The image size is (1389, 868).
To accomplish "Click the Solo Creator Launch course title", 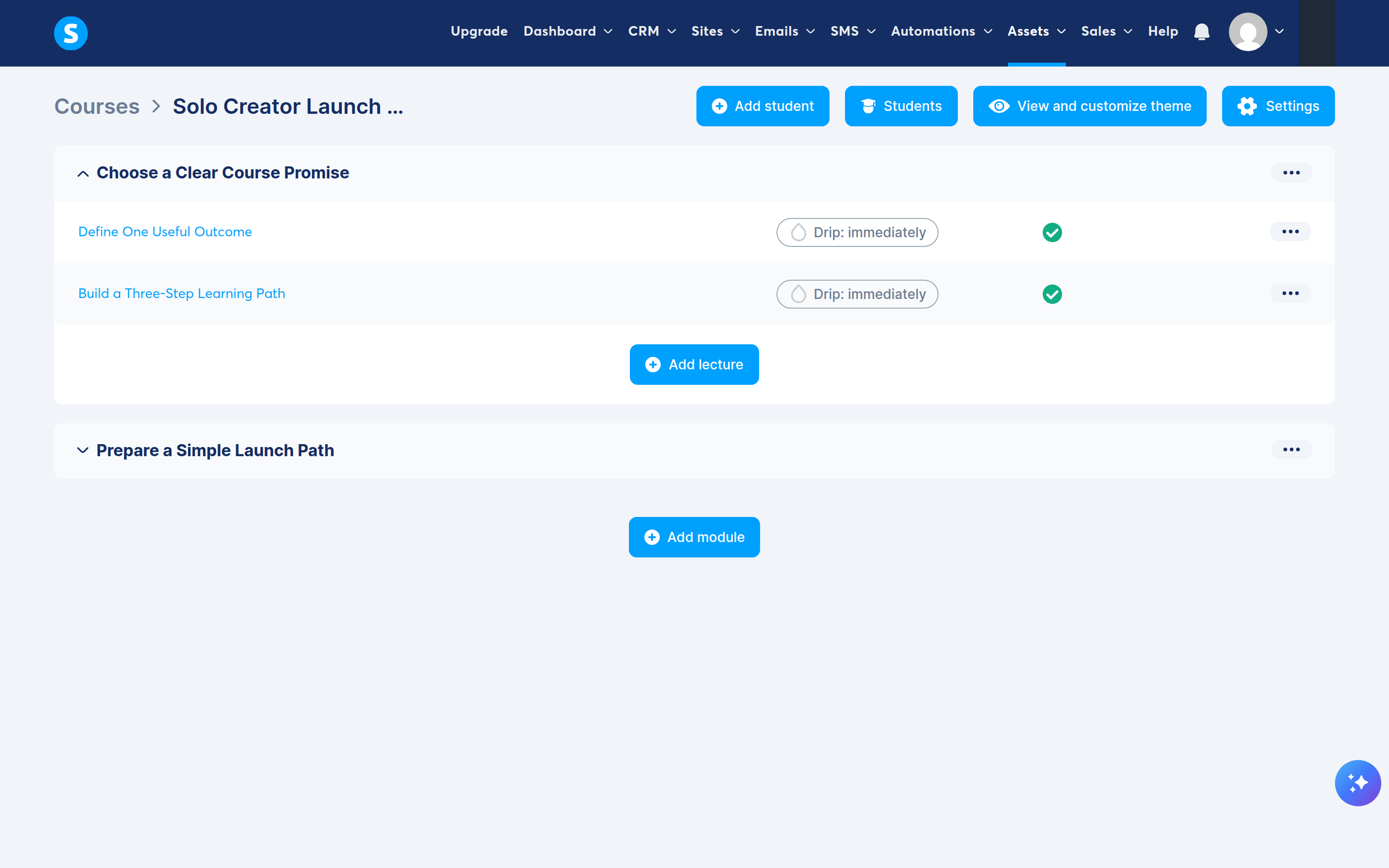I will coord(288,106).
